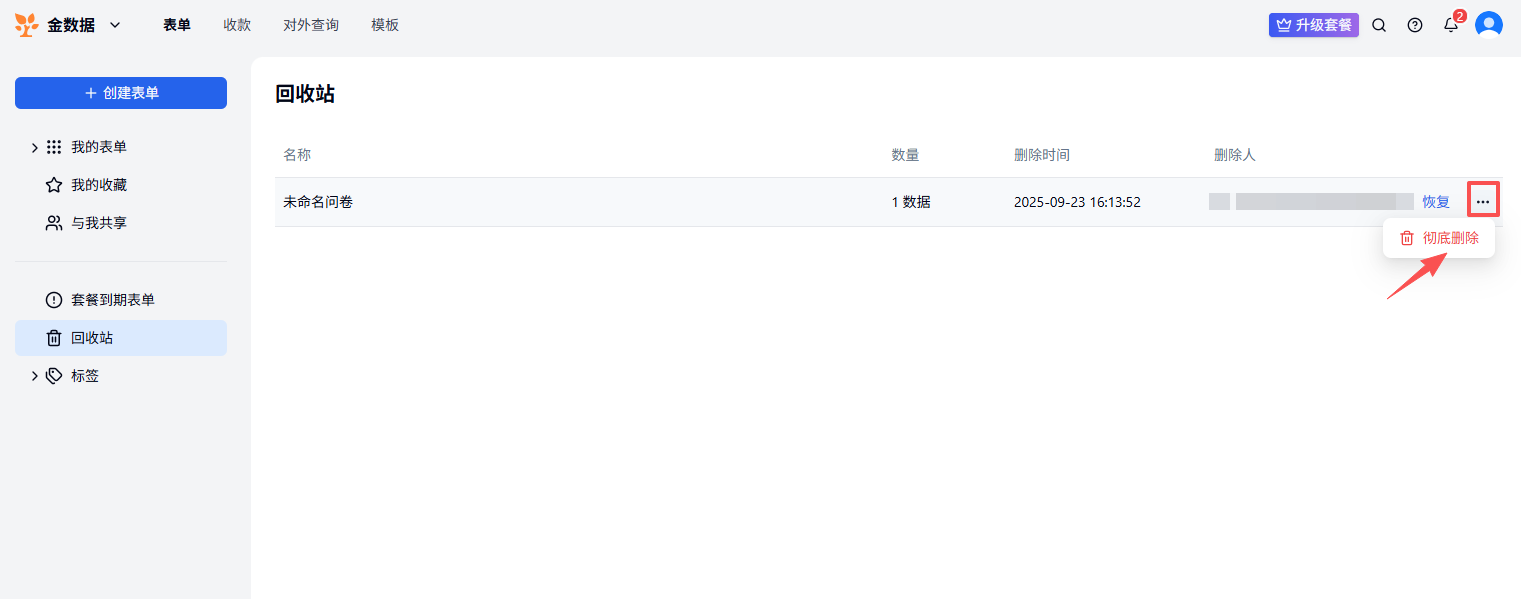Image resolution: width=1521 pixels, height=599 pixels.
Task: Open the user avatar profile menu
Action: click(1489, 25)
